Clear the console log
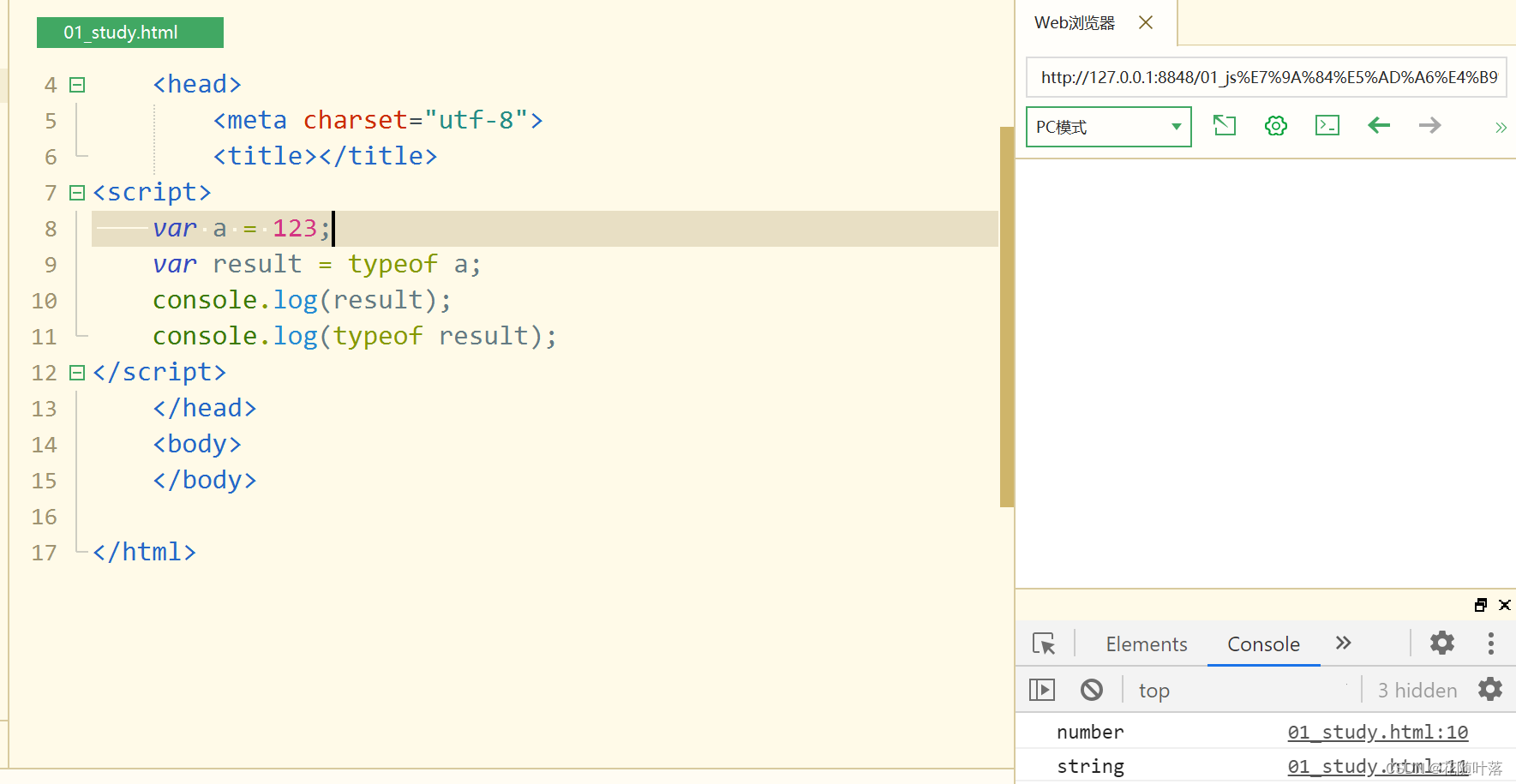The height and width of the screenshot is (784, 1516). tap(1092, 690)
